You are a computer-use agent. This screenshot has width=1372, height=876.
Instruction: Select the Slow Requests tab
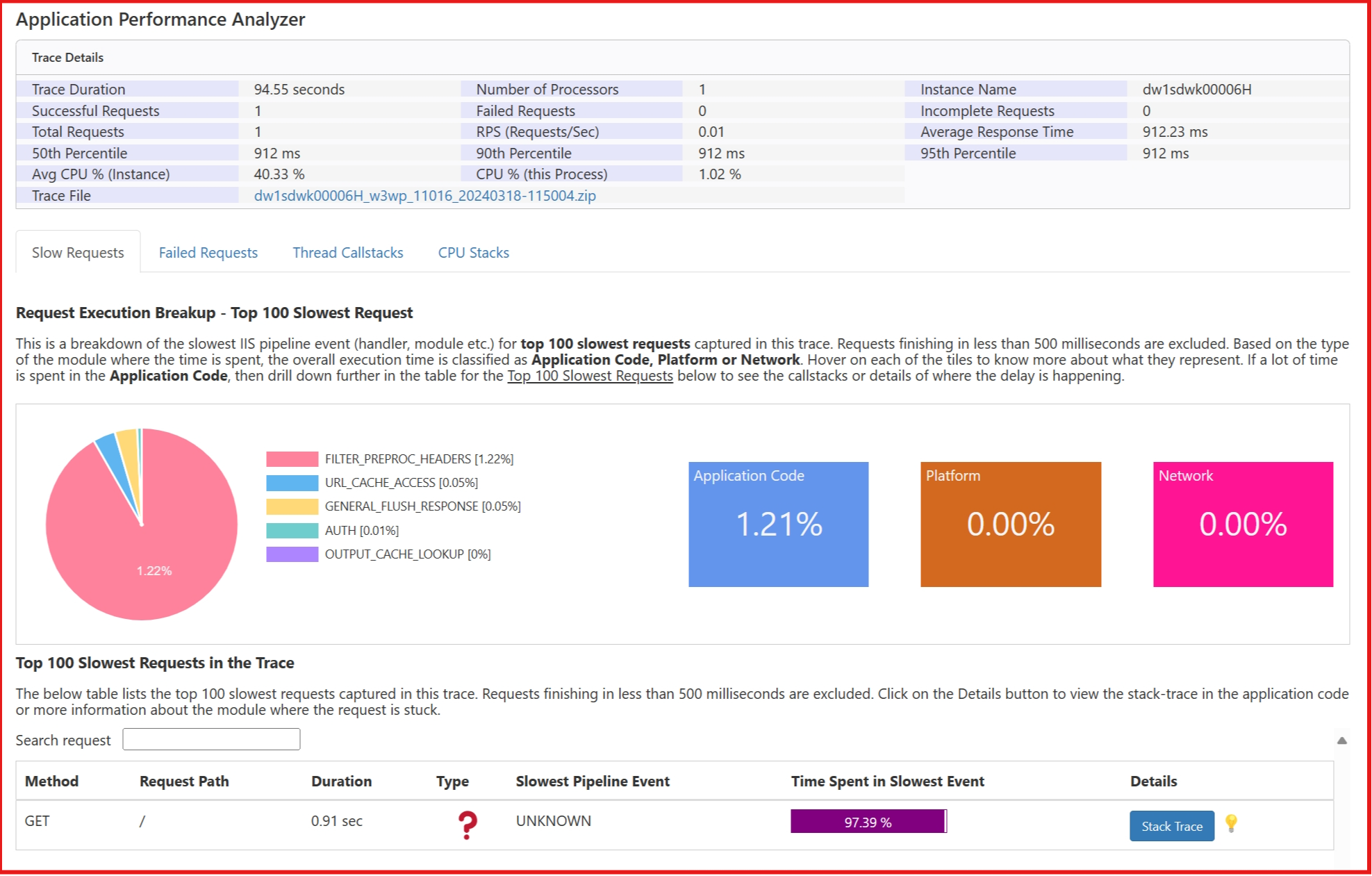click(x=78, y=253)
